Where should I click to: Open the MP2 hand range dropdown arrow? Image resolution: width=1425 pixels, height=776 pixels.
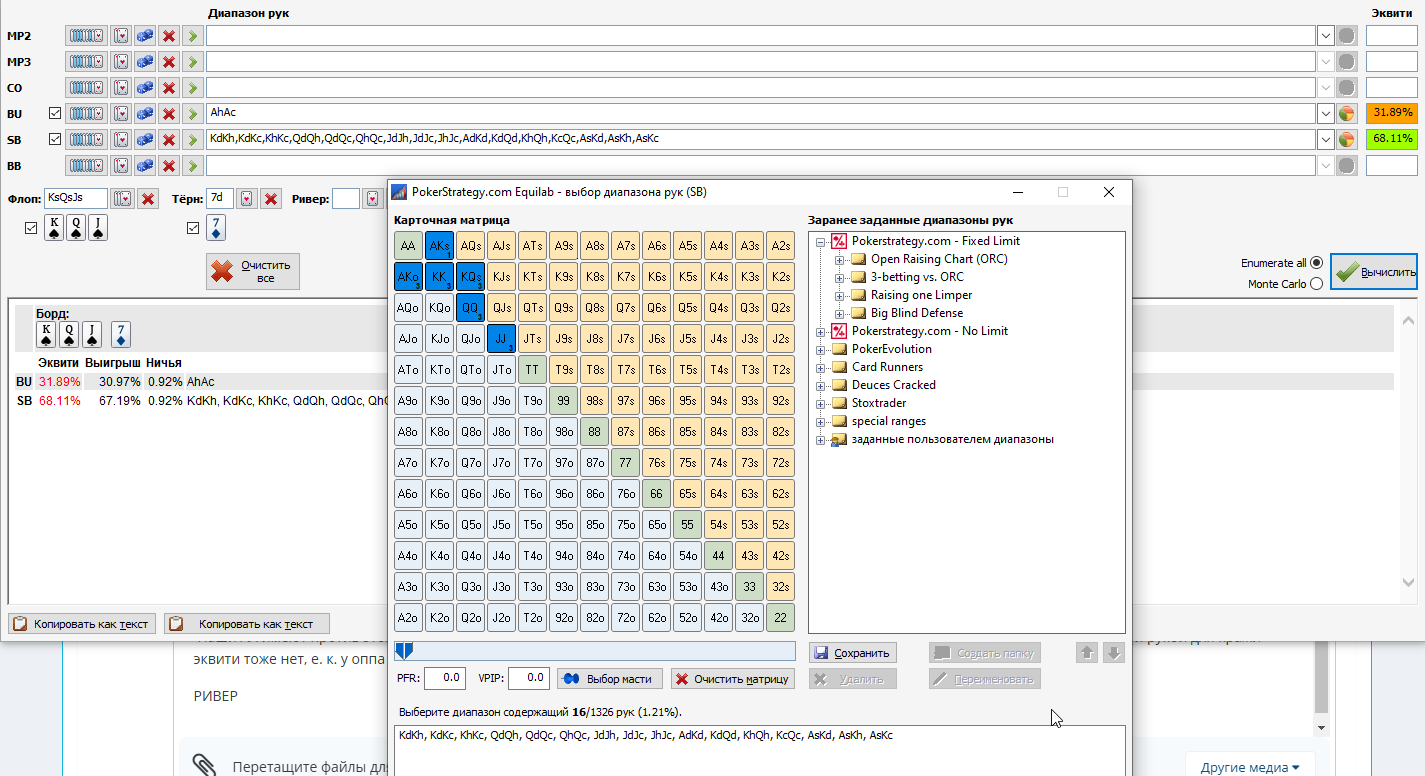click(x=1326, y=36)
